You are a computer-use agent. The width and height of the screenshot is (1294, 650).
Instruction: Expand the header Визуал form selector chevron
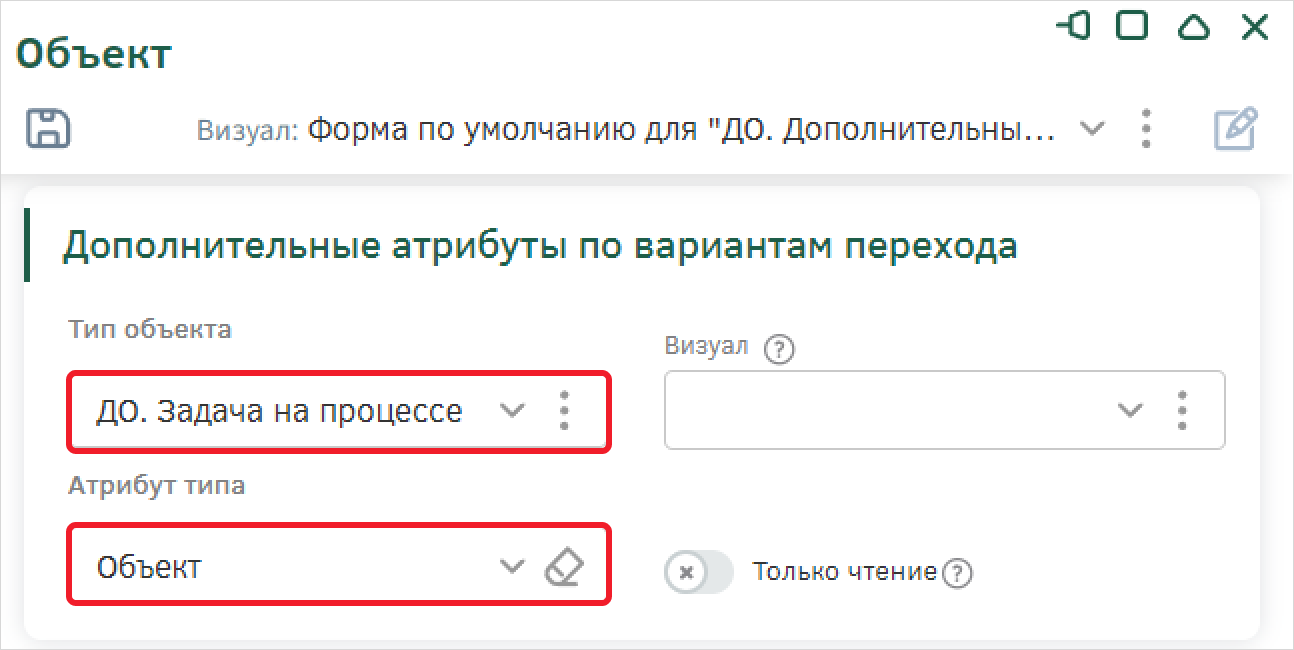coord(1093,129)
